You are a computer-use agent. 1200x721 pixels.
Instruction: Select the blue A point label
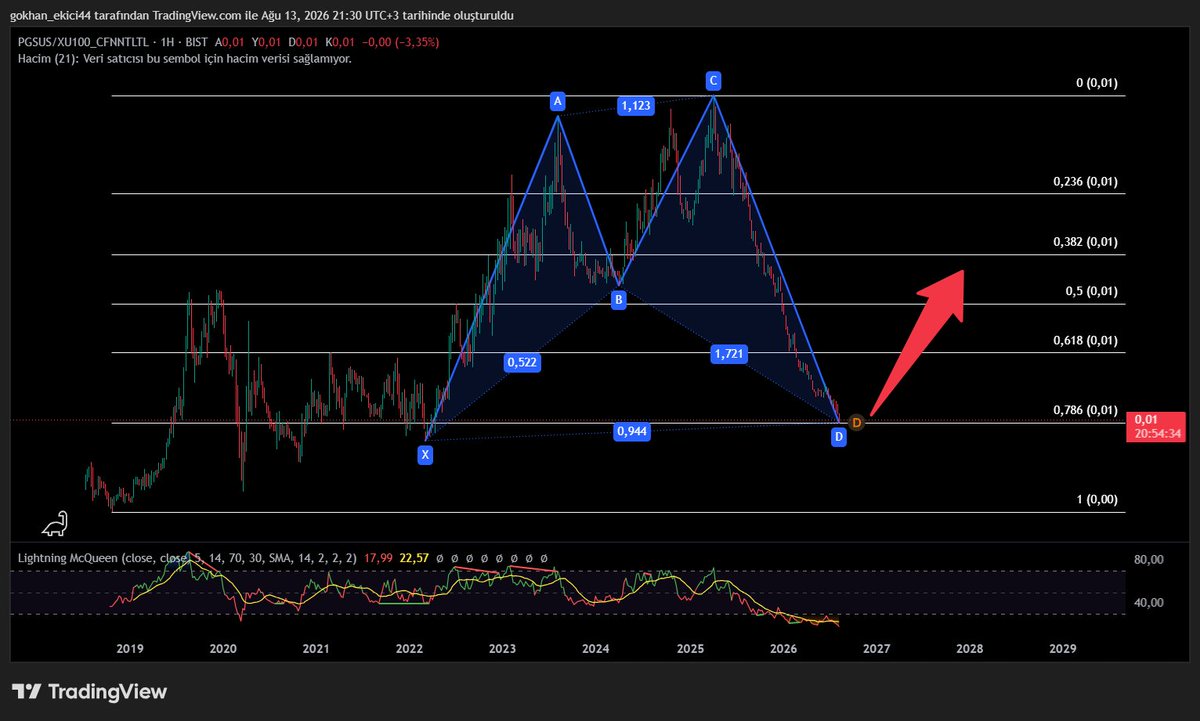pyautogui.click(x=558, y=101)
